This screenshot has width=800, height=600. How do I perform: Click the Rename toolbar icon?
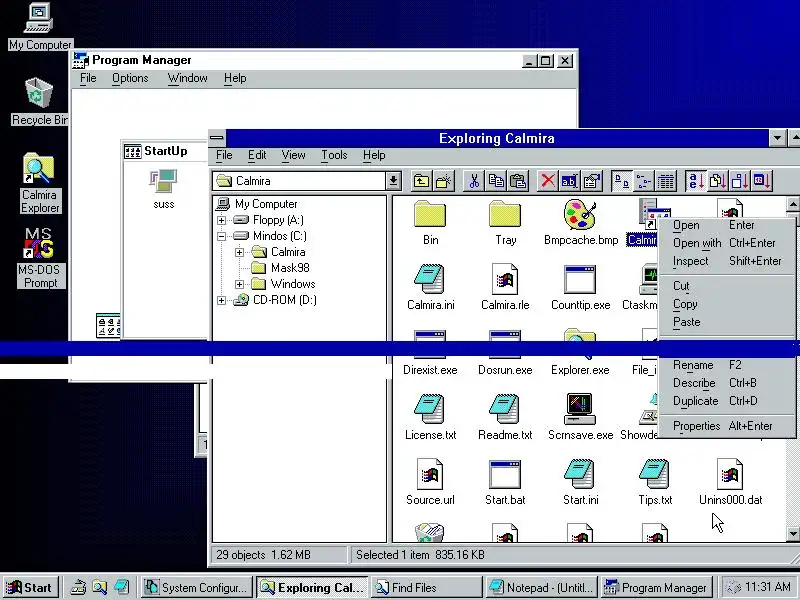click(x=569, y=181)
